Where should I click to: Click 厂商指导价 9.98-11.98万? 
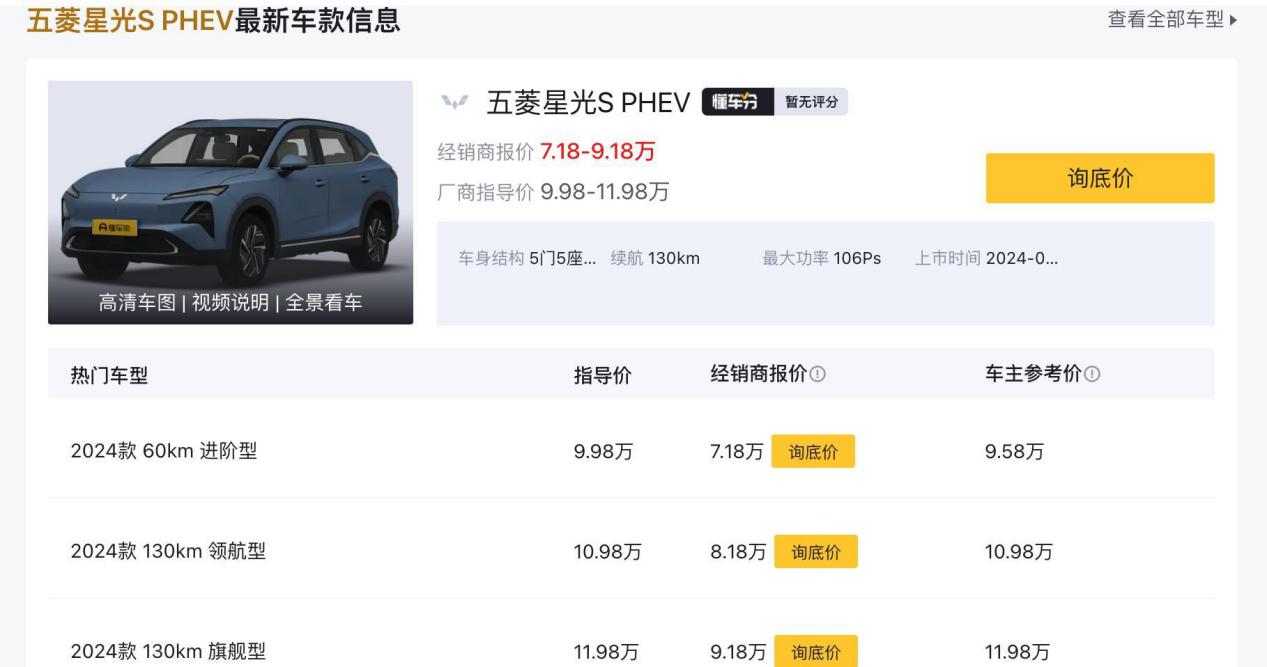click(x=554, y=191)
